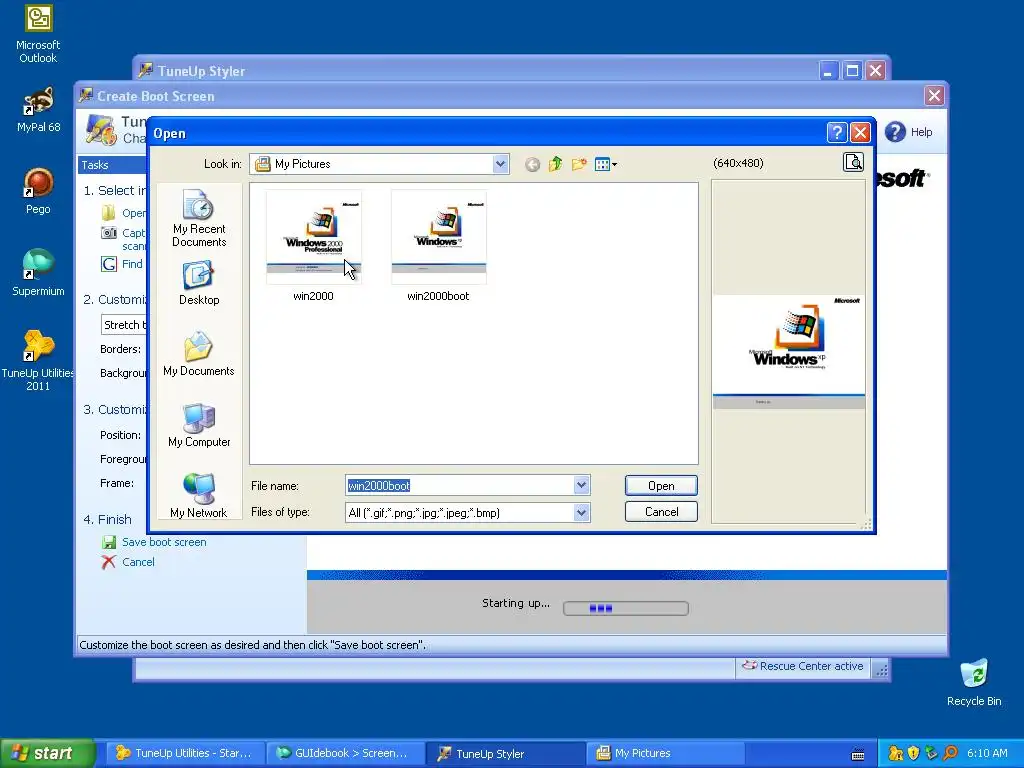Open My Recent Documents place
Image resolution: width=1024 pixels, height=768 pixels.
point(199,218)
